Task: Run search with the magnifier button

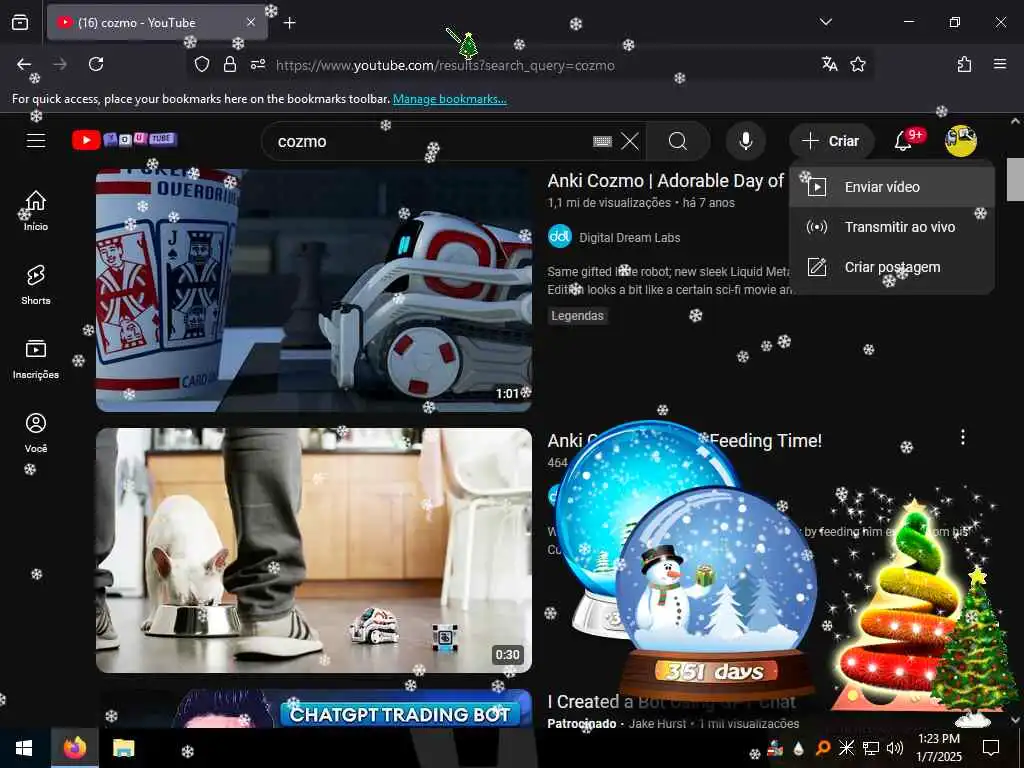Action: pos(678,141)
